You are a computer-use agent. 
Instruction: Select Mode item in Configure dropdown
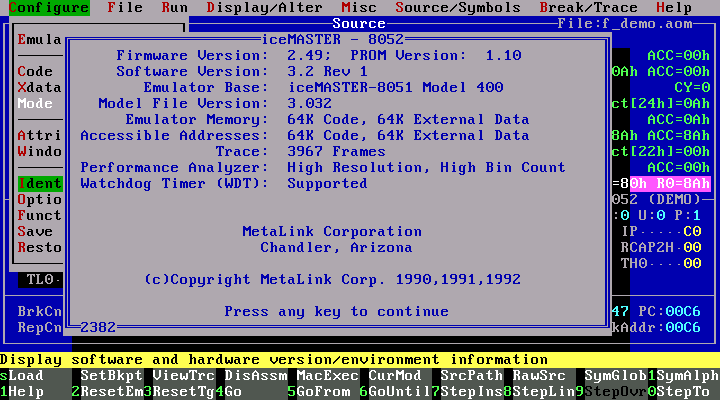click(35, 103)
